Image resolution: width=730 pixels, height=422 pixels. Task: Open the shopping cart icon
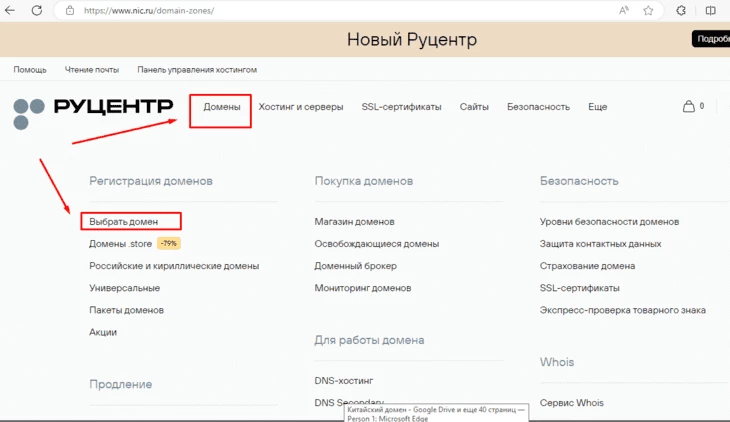point(688,106)
